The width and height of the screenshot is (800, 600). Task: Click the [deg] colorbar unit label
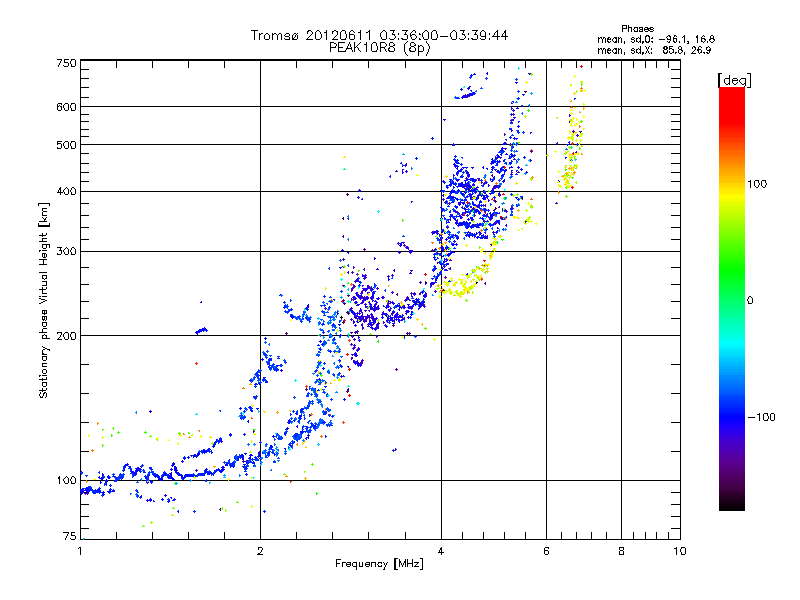[734, 80]
